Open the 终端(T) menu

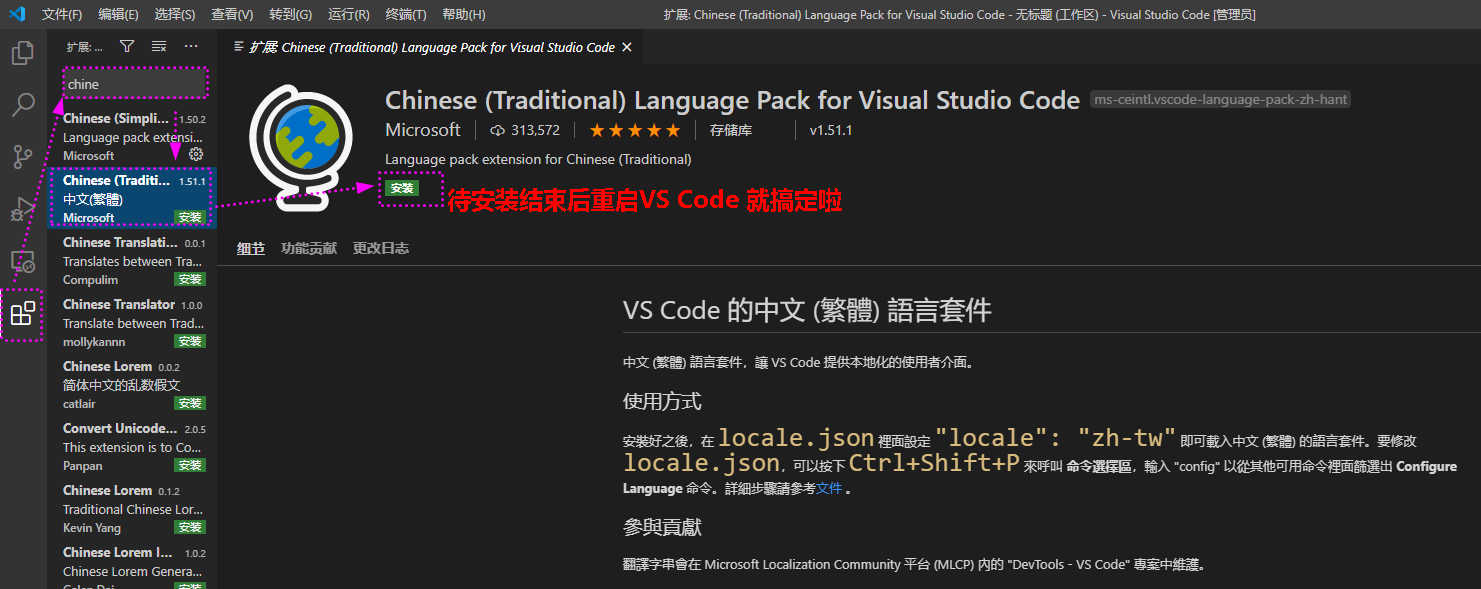click(406, 15)
